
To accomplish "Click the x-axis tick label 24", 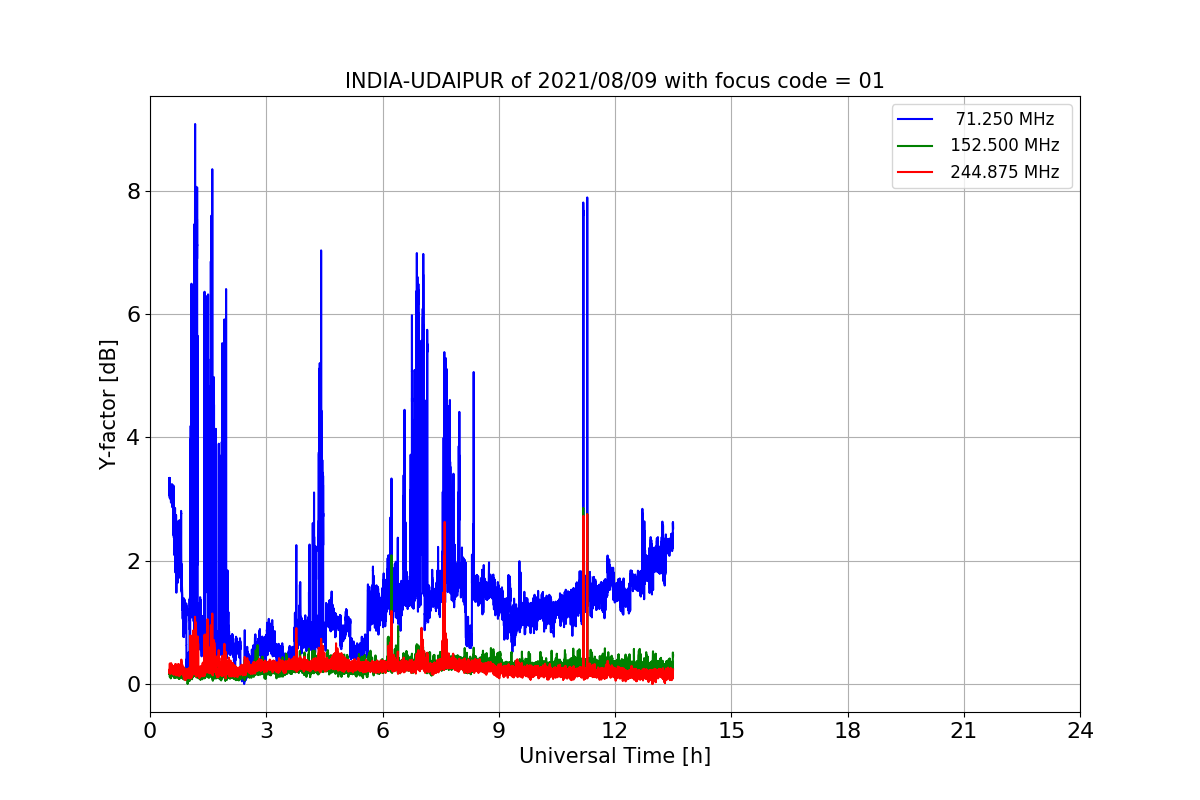I will pos(1080,731).
